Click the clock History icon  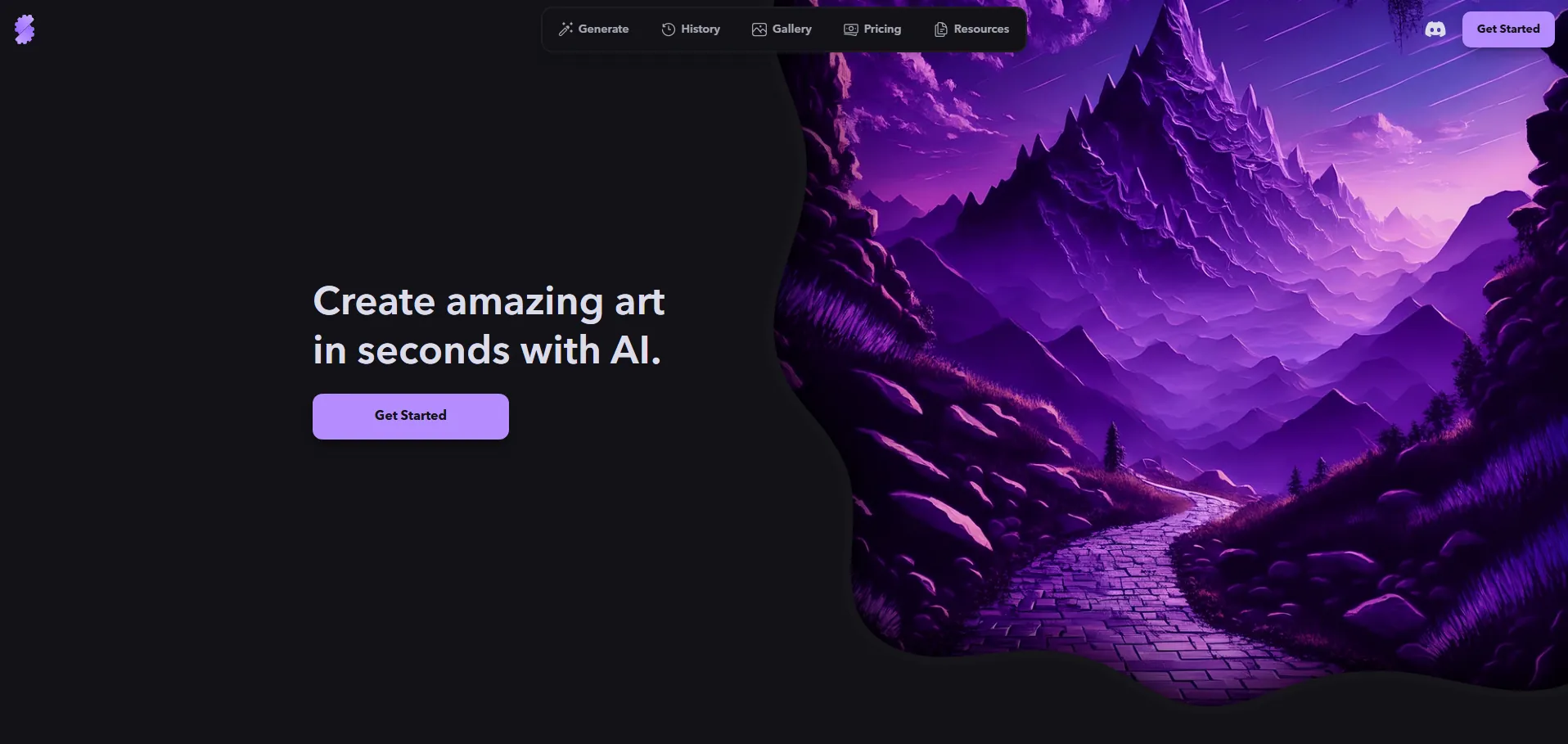tap(669, 29)
